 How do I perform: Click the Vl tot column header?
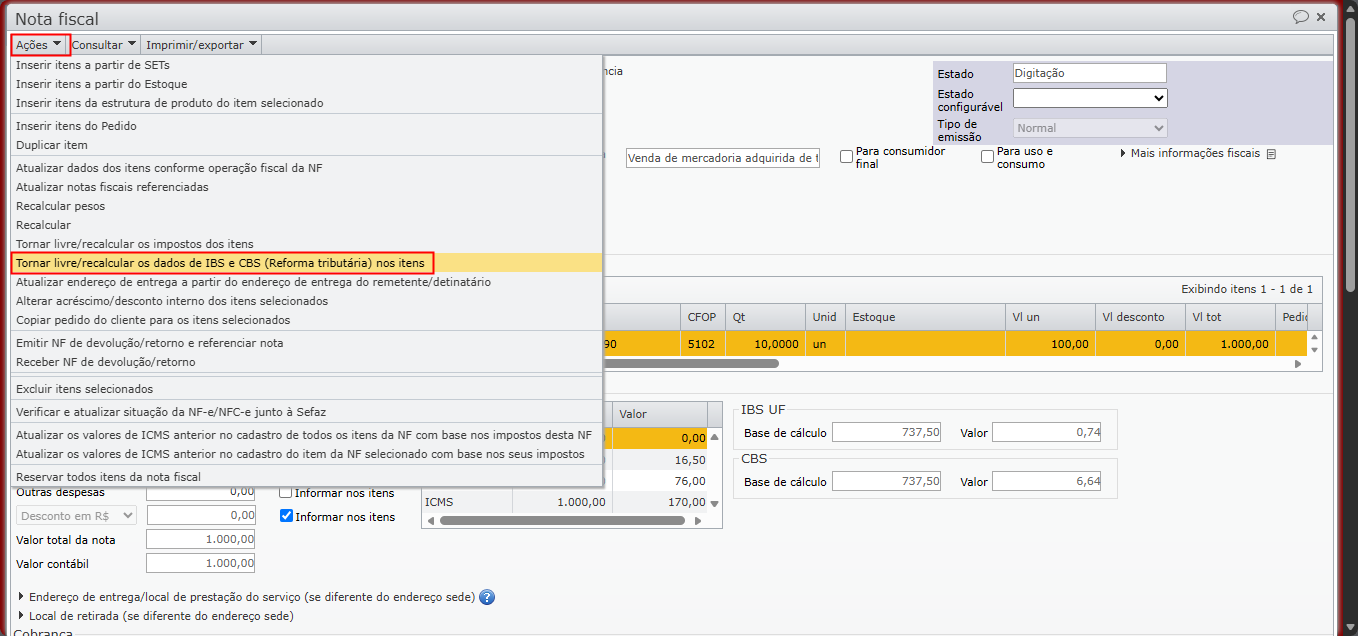pyautogui.click(x=1230, y=317)
